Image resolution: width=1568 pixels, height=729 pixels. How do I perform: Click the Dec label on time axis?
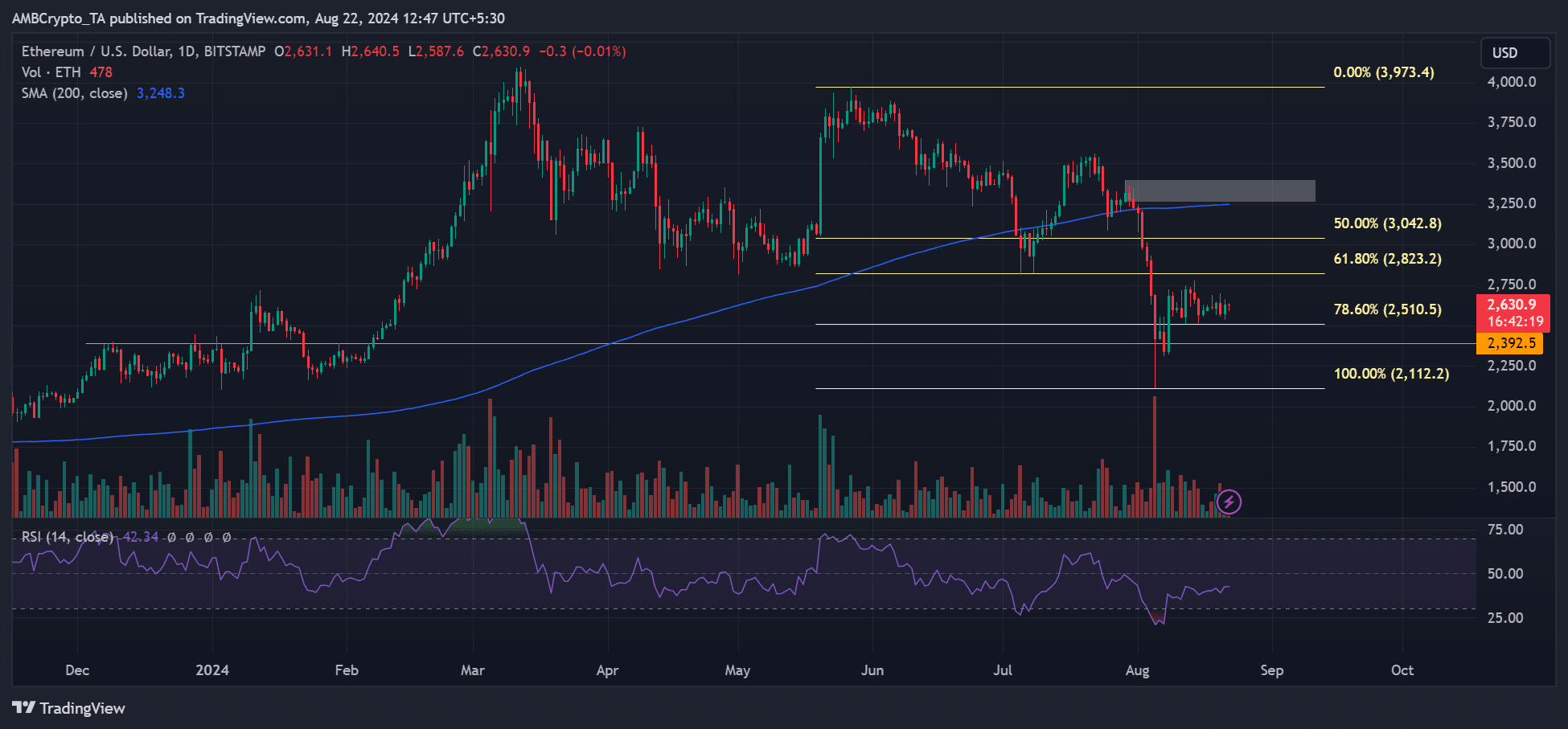click(x=77, y=670)
